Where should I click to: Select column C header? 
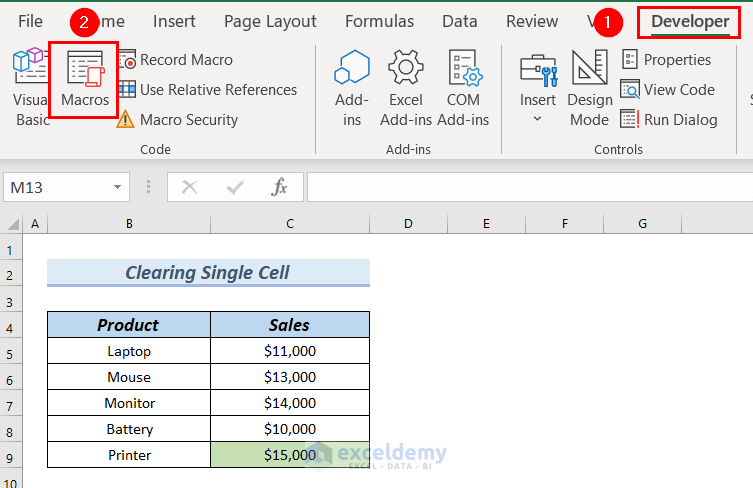pyautogui.click(x=290, y=224)
